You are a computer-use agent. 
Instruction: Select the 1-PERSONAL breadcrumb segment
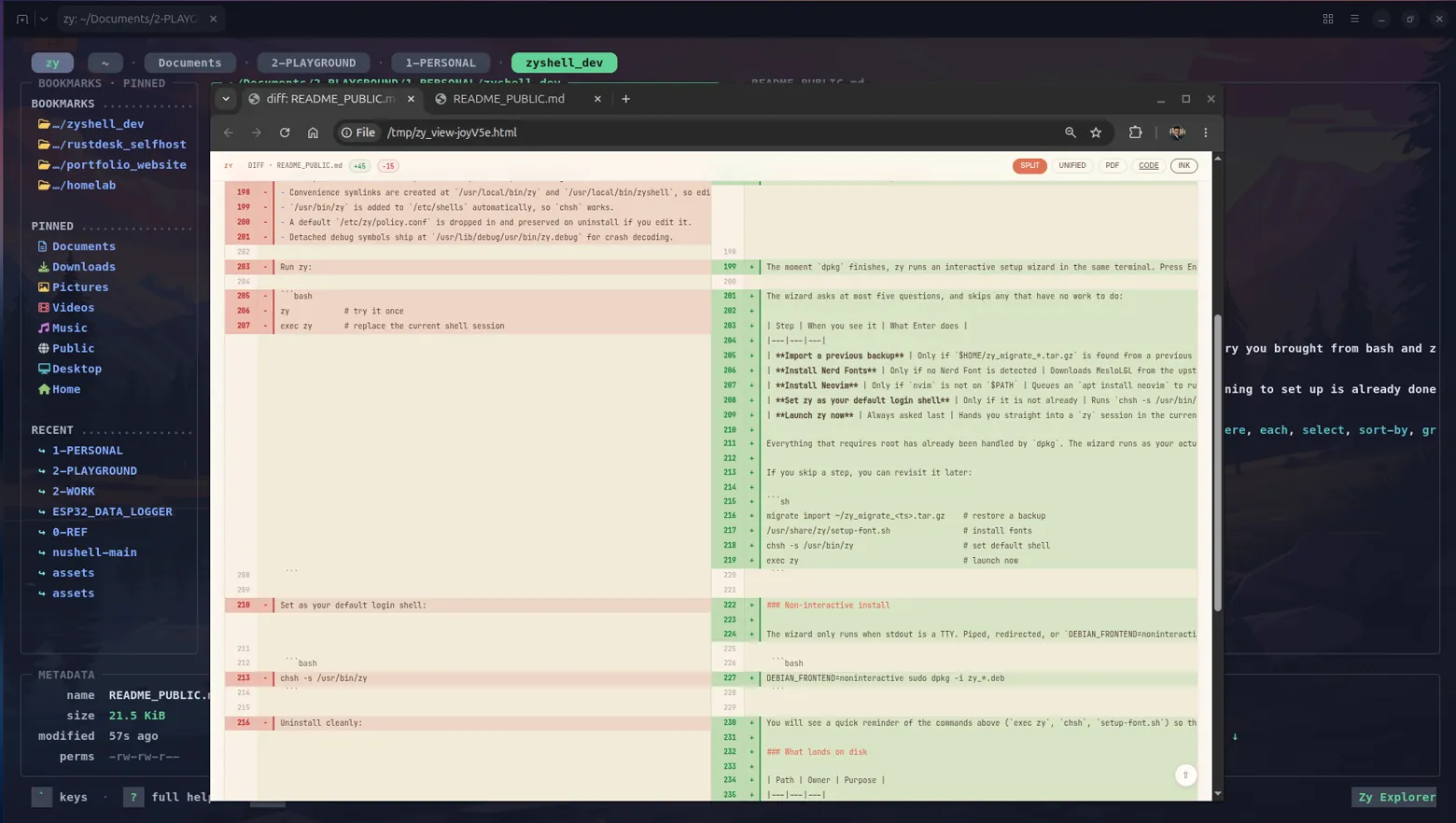tap(441, 63)
